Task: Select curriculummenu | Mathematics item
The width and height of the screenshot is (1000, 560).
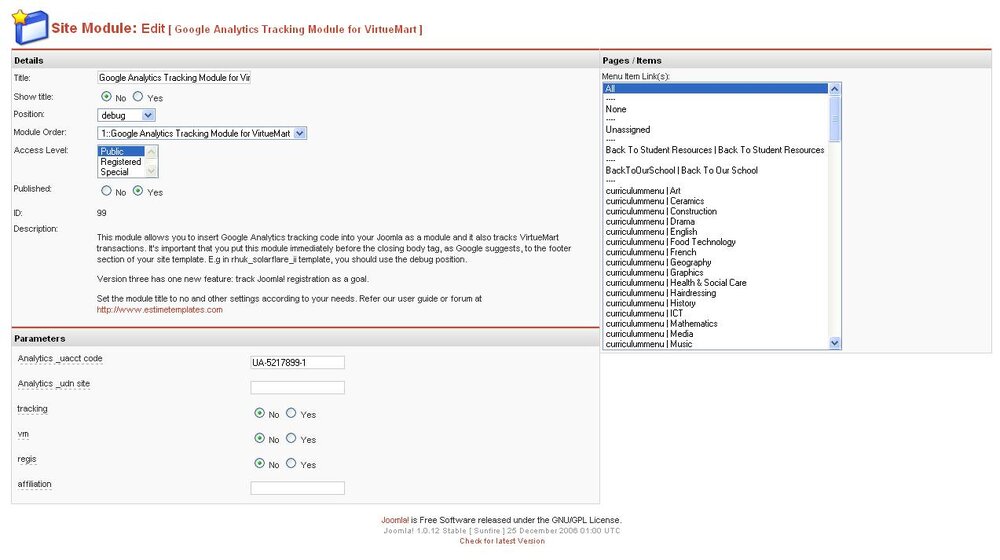Action: coord(715,323)
